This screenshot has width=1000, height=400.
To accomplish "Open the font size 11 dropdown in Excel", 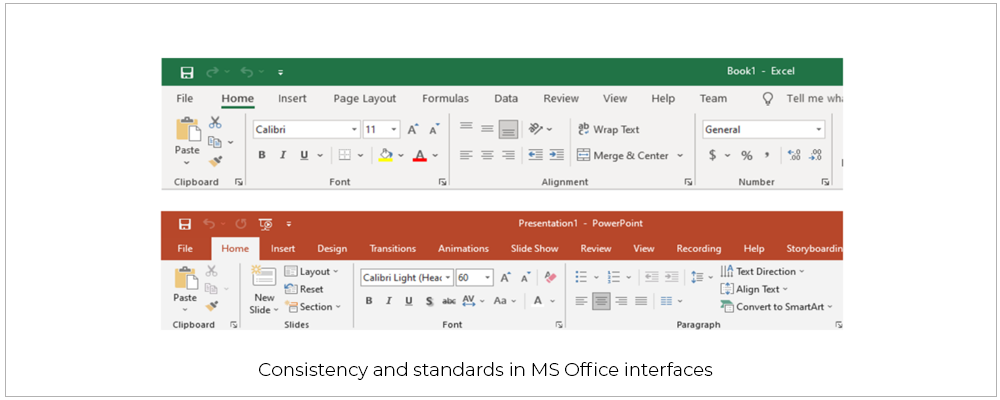I will (394, 130).
